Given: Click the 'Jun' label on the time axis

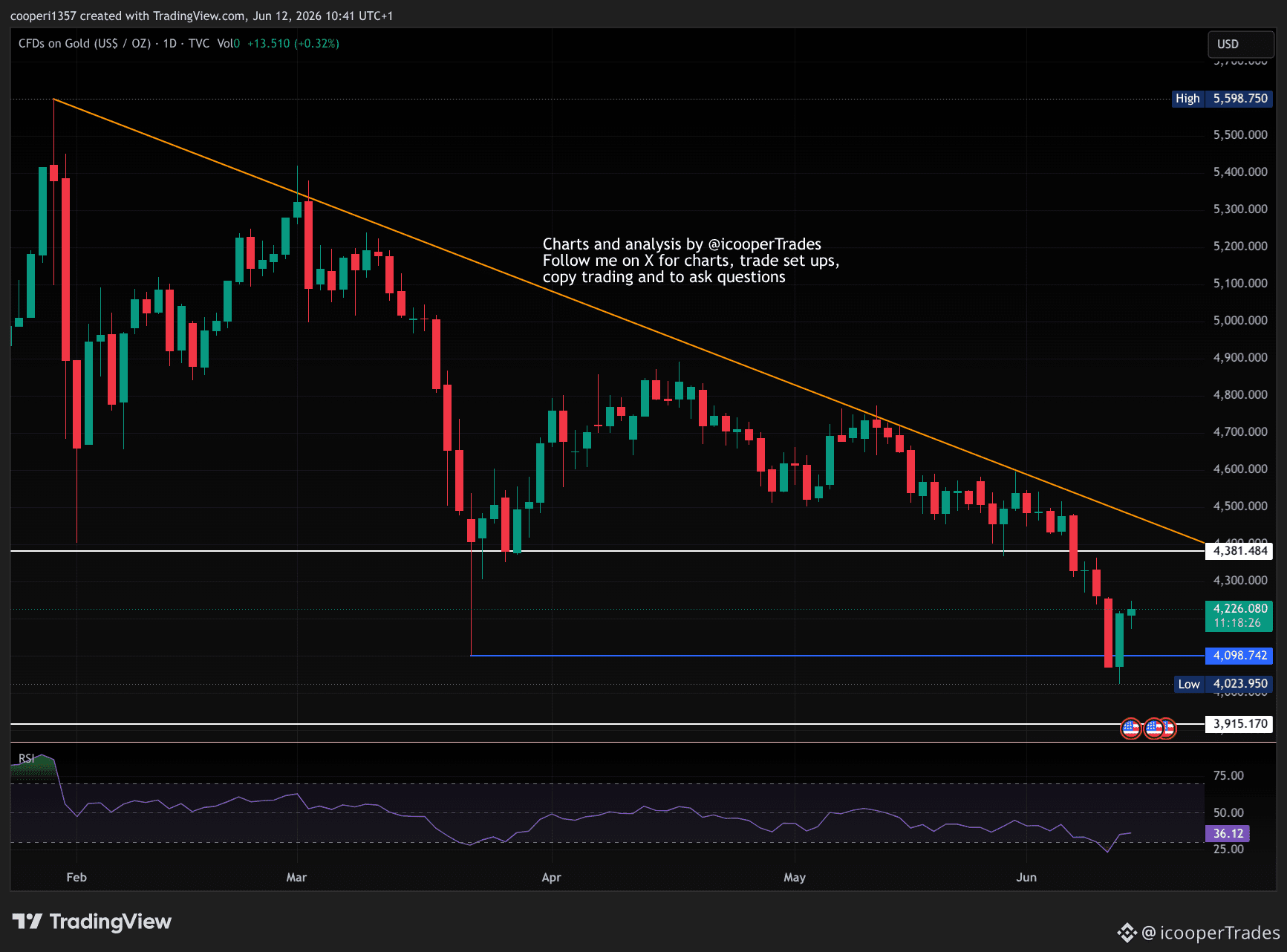Looking at the screenshot, I should (1026, 878).
